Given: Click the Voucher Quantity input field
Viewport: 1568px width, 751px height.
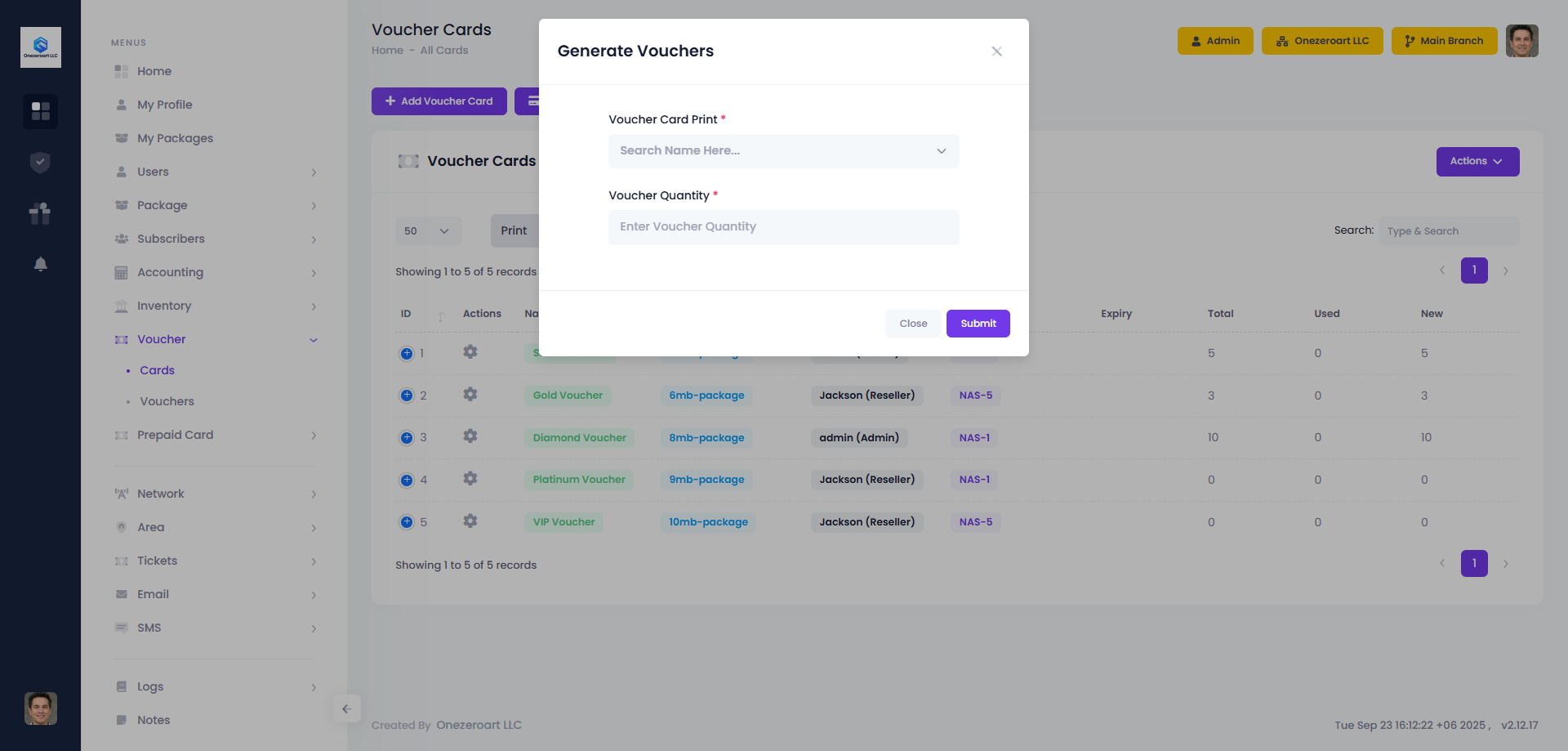Looking at the screenshot, I should [783, 227].
